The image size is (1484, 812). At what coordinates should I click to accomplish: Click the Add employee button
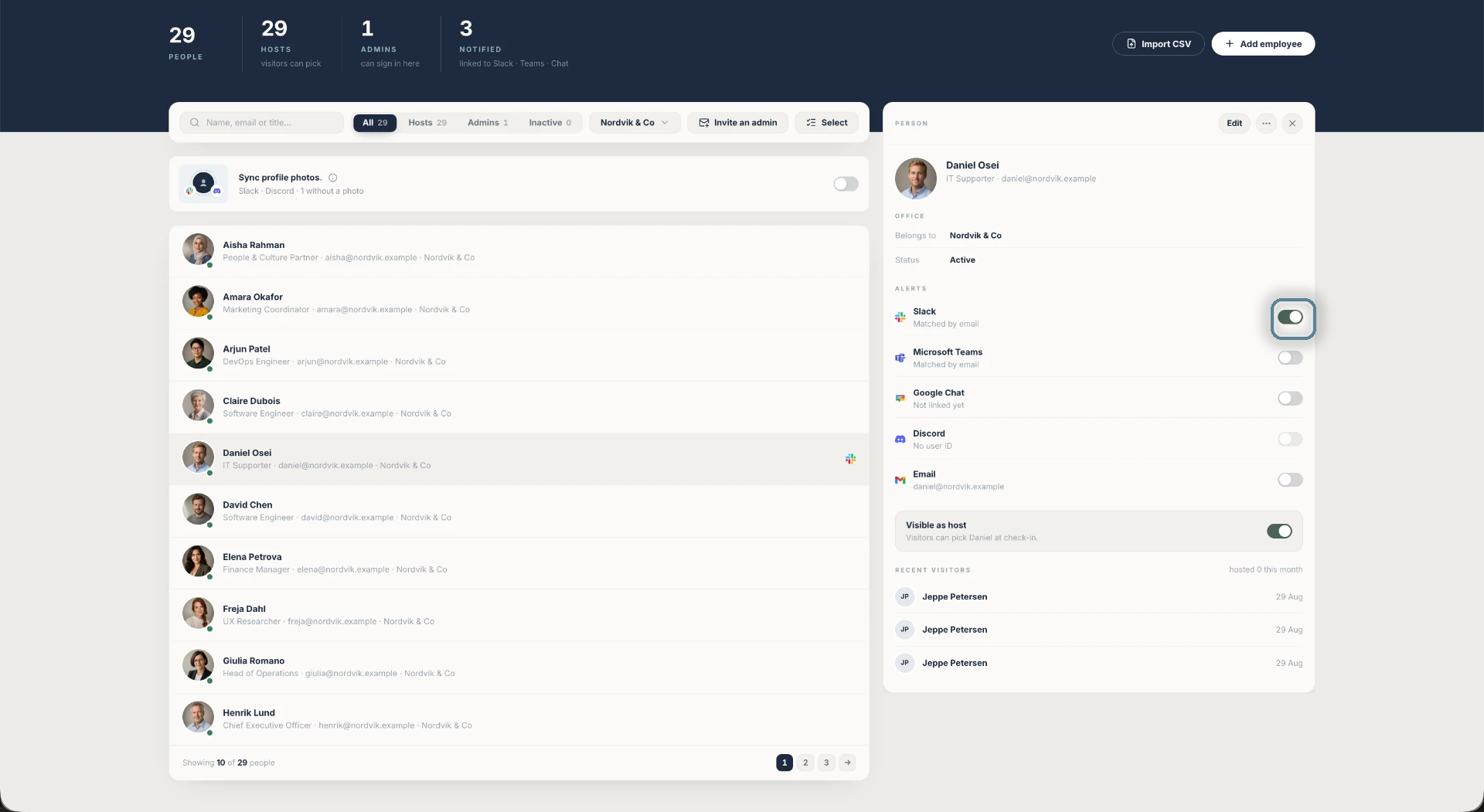(x=1263, y=44)
